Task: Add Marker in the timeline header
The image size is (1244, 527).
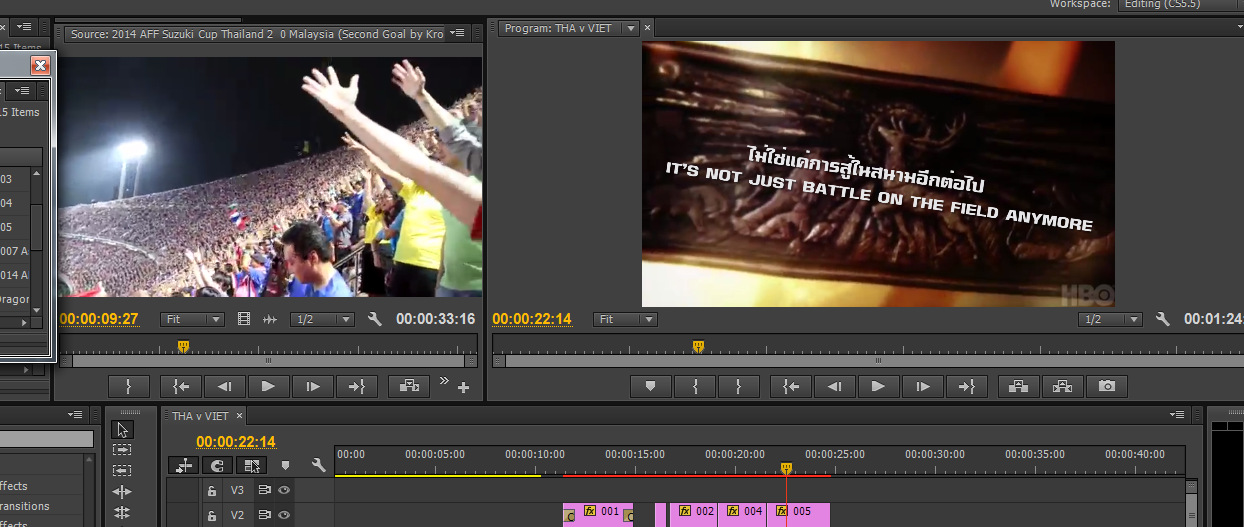Action: (x=285, y=465)
